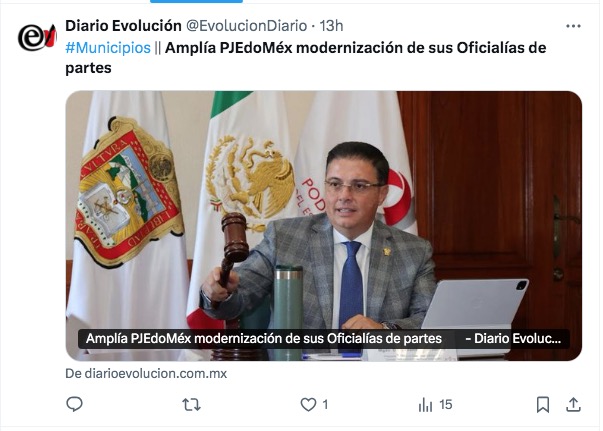Open the #Municipios hashtag
This screenshot has width=603, height=431.
[108, 48]
